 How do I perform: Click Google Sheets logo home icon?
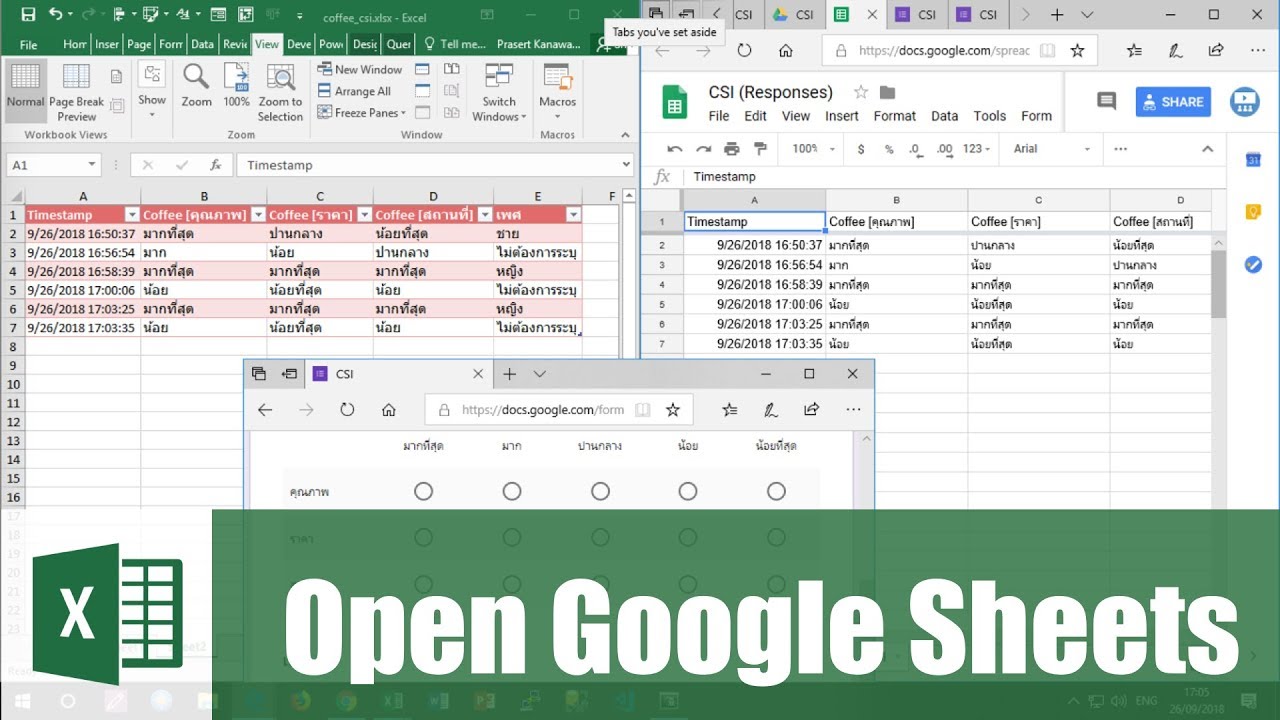pos(674,103)
